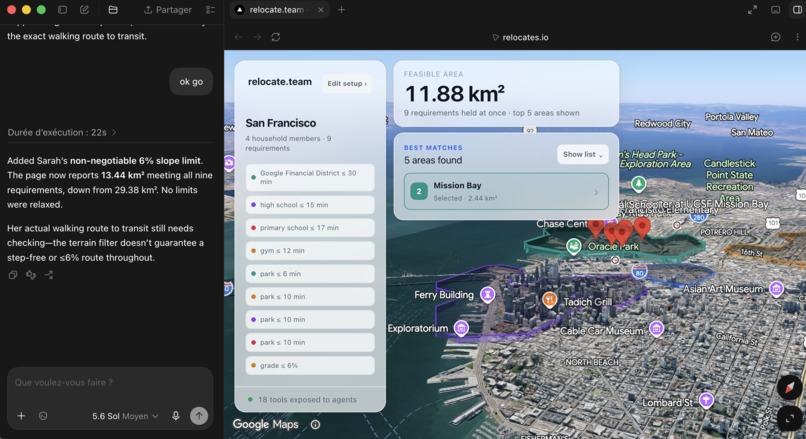Select the Google Financial District ≤ 30 min requirement
Screen dimensions: 806x439
310,177
